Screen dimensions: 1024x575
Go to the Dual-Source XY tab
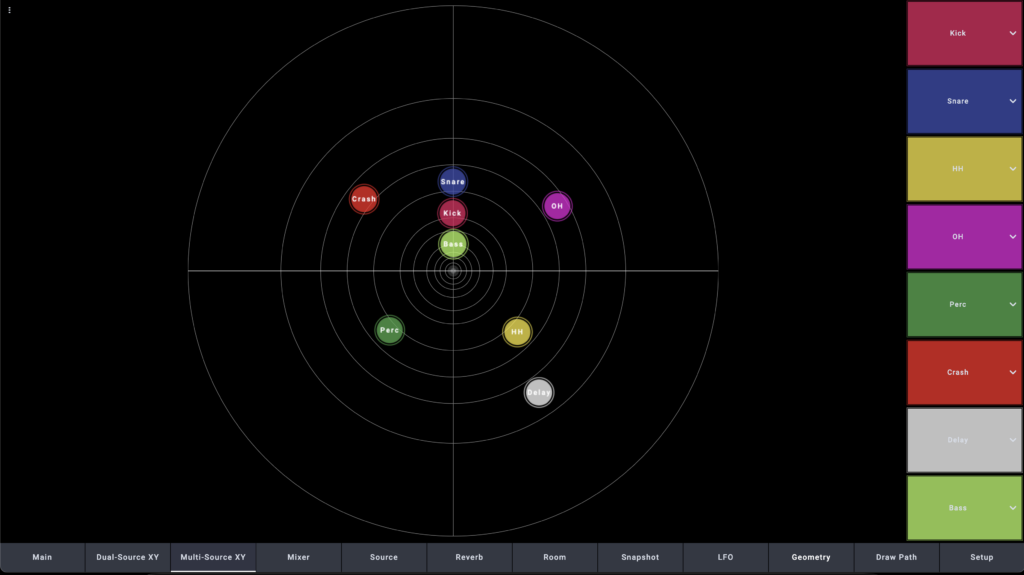(127, 557)
